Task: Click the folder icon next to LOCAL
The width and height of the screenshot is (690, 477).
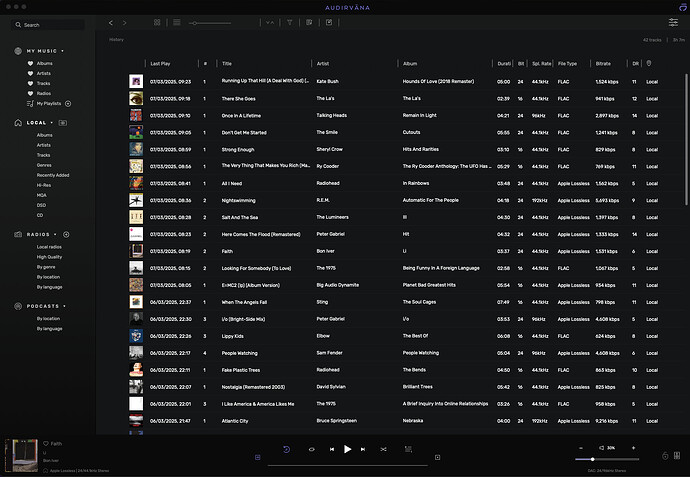Action: [x=63, y=123]
